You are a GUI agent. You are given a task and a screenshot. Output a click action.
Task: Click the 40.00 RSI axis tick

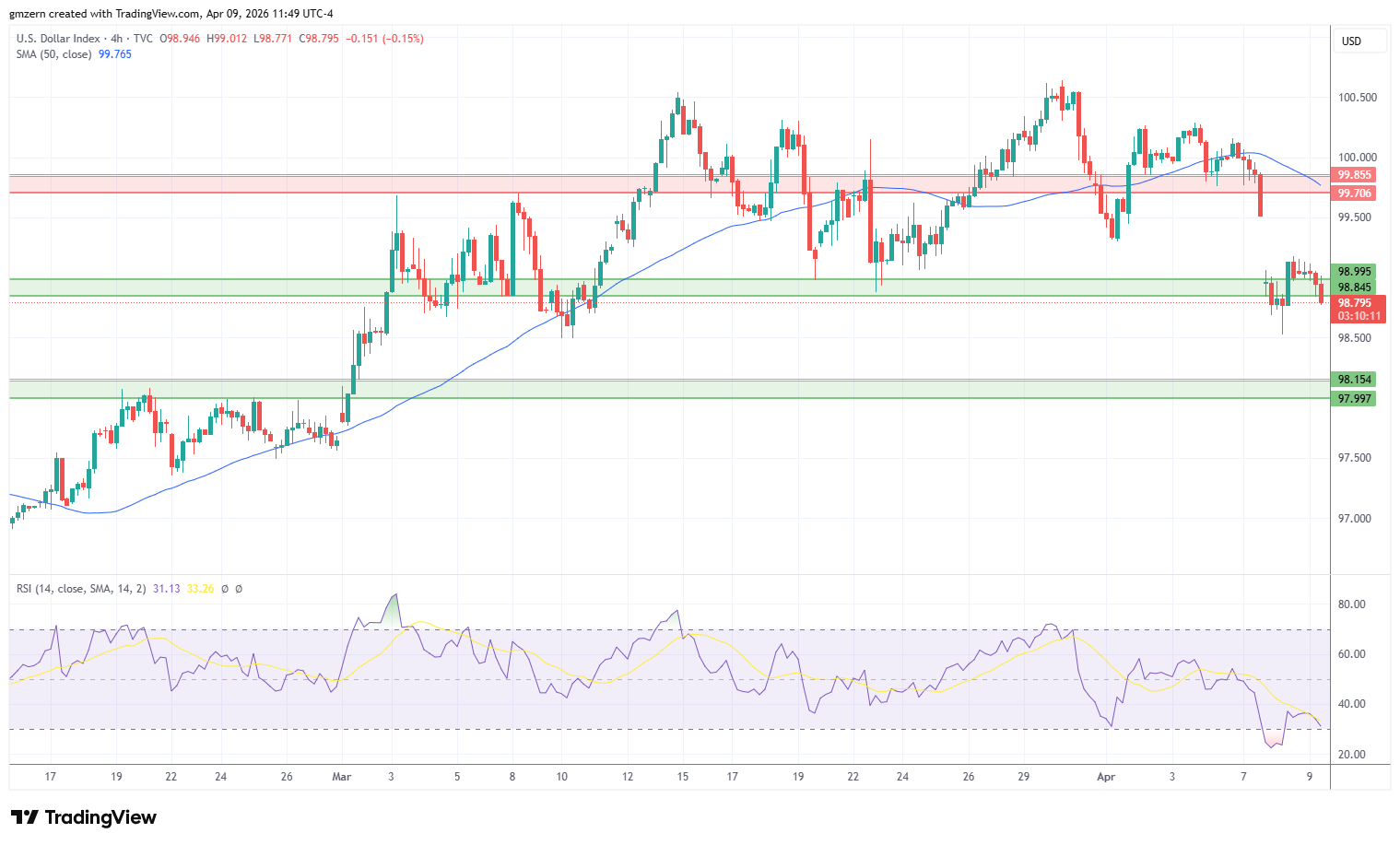(x=1352, y=704)
